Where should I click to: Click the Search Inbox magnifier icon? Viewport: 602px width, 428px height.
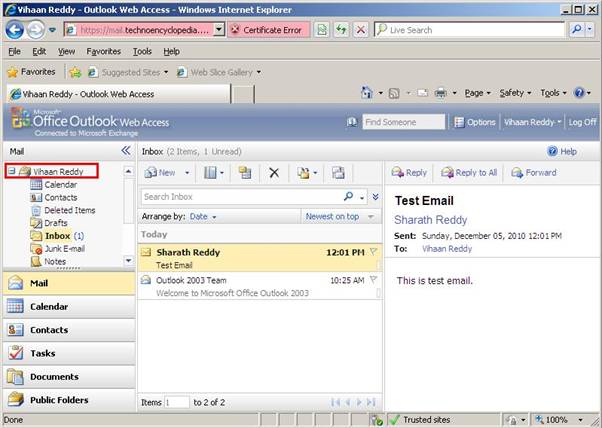tap(348, 197)
